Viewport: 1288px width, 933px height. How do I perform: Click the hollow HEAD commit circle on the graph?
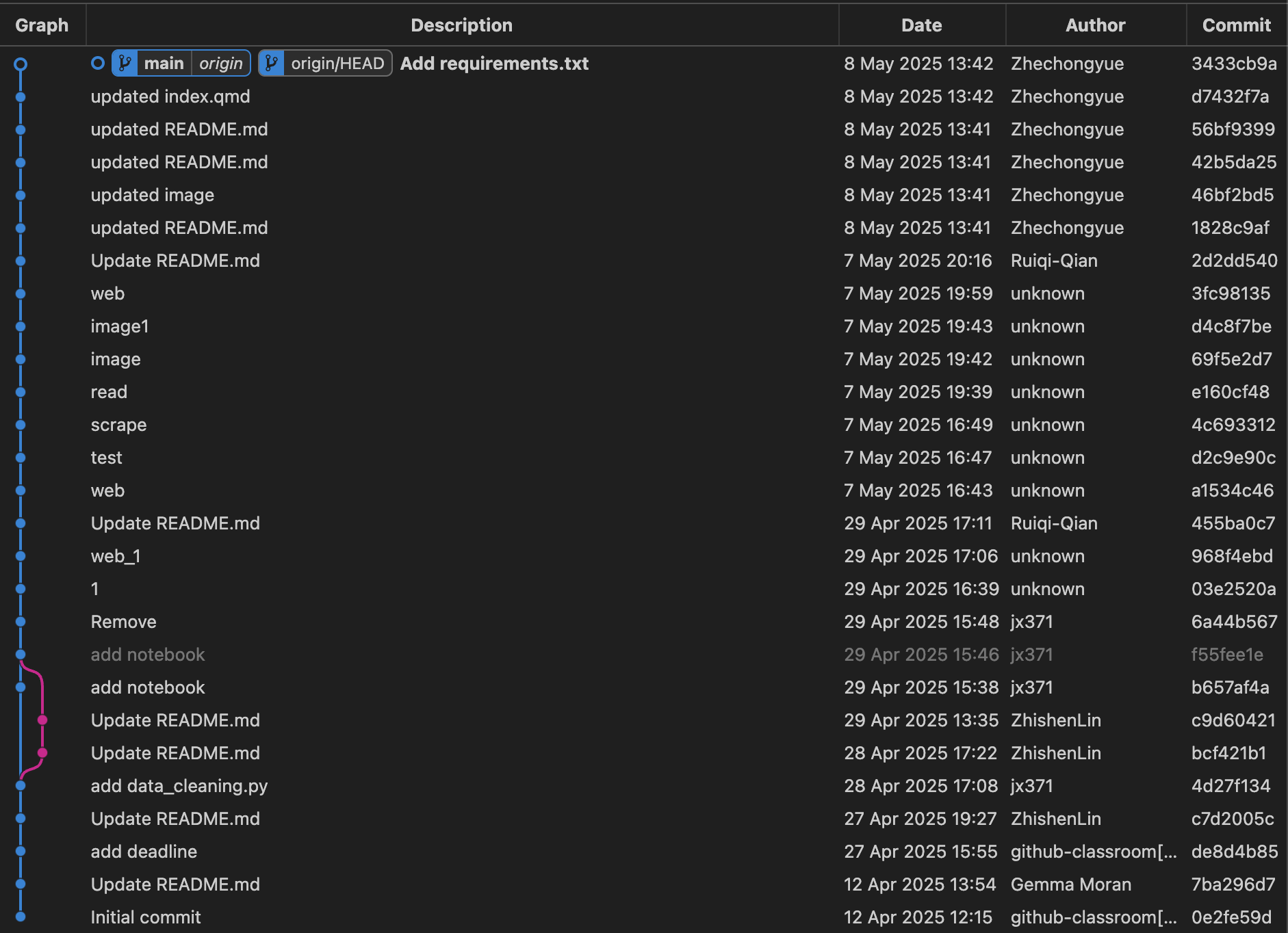pos(21,63)
